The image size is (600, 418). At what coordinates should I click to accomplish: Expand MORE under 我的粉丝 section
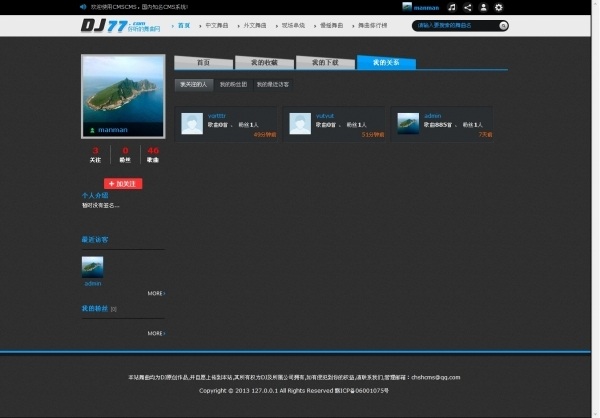[156, 333]
